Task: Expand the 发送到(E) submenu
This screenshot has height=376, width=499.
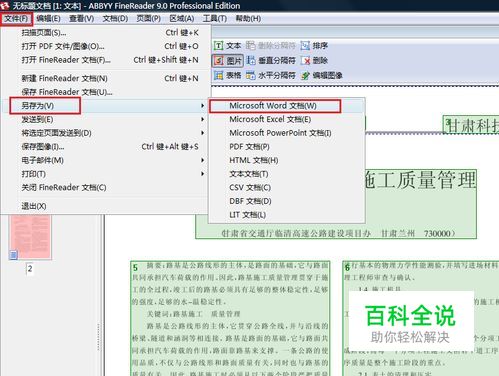Action: tap(106, 119)
